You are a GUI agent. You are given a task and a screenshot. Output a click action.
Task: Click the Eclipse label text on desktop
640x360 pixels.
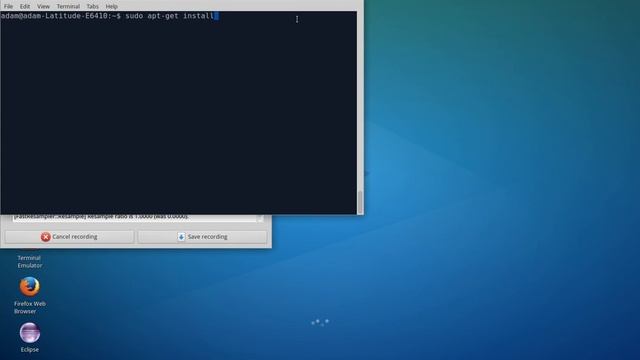point(30,350)
